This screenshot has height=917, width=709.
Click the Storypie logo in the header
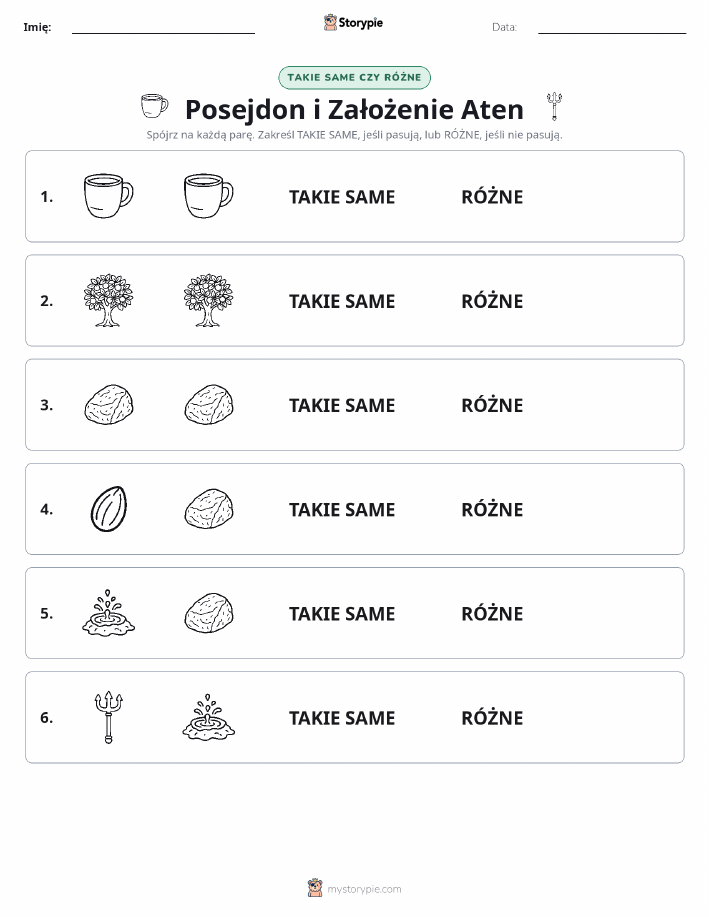[x=353, y=23]
